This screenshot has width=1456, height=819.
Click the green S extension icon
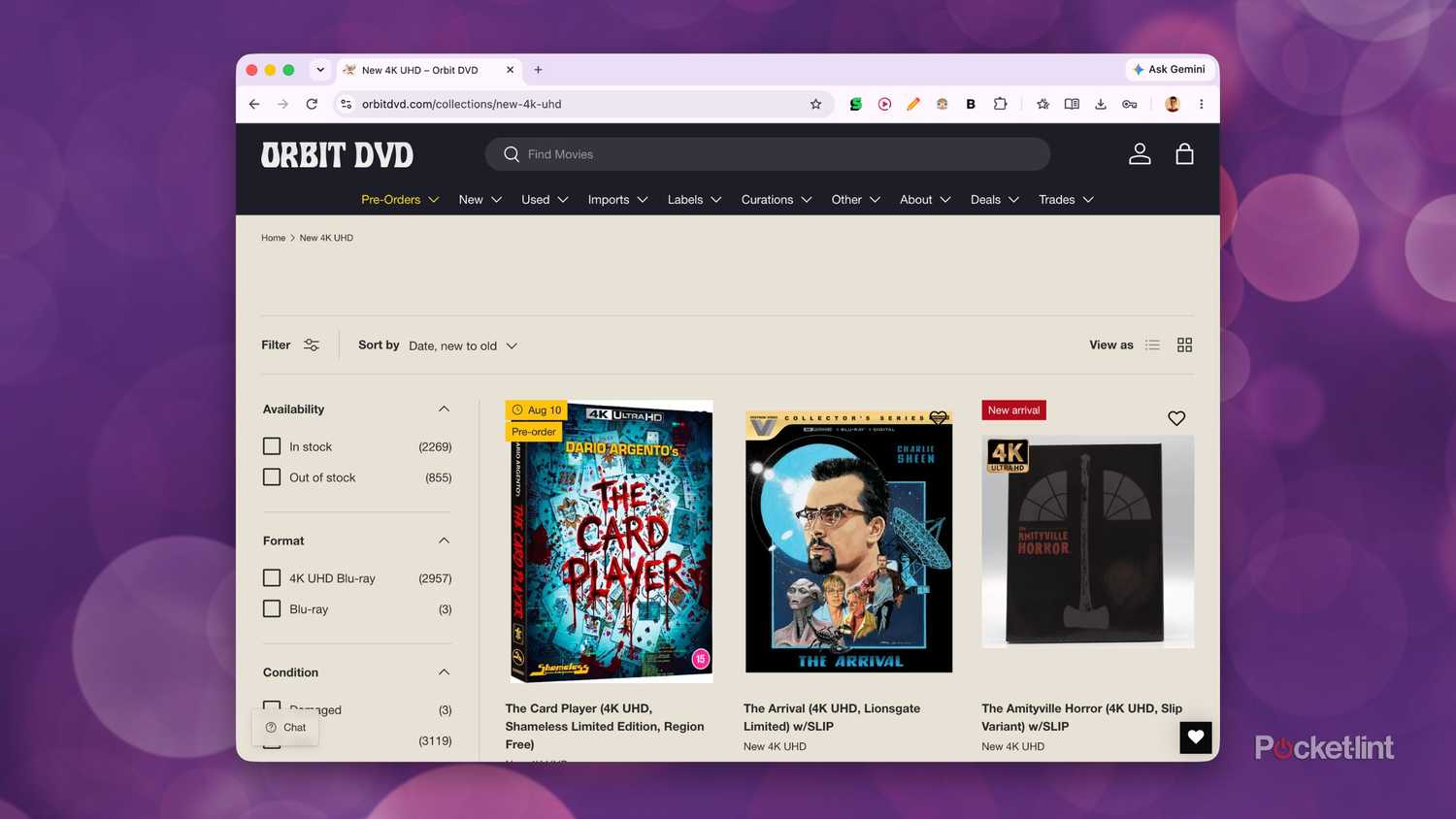pyautogui.click(x=855, y=104)
